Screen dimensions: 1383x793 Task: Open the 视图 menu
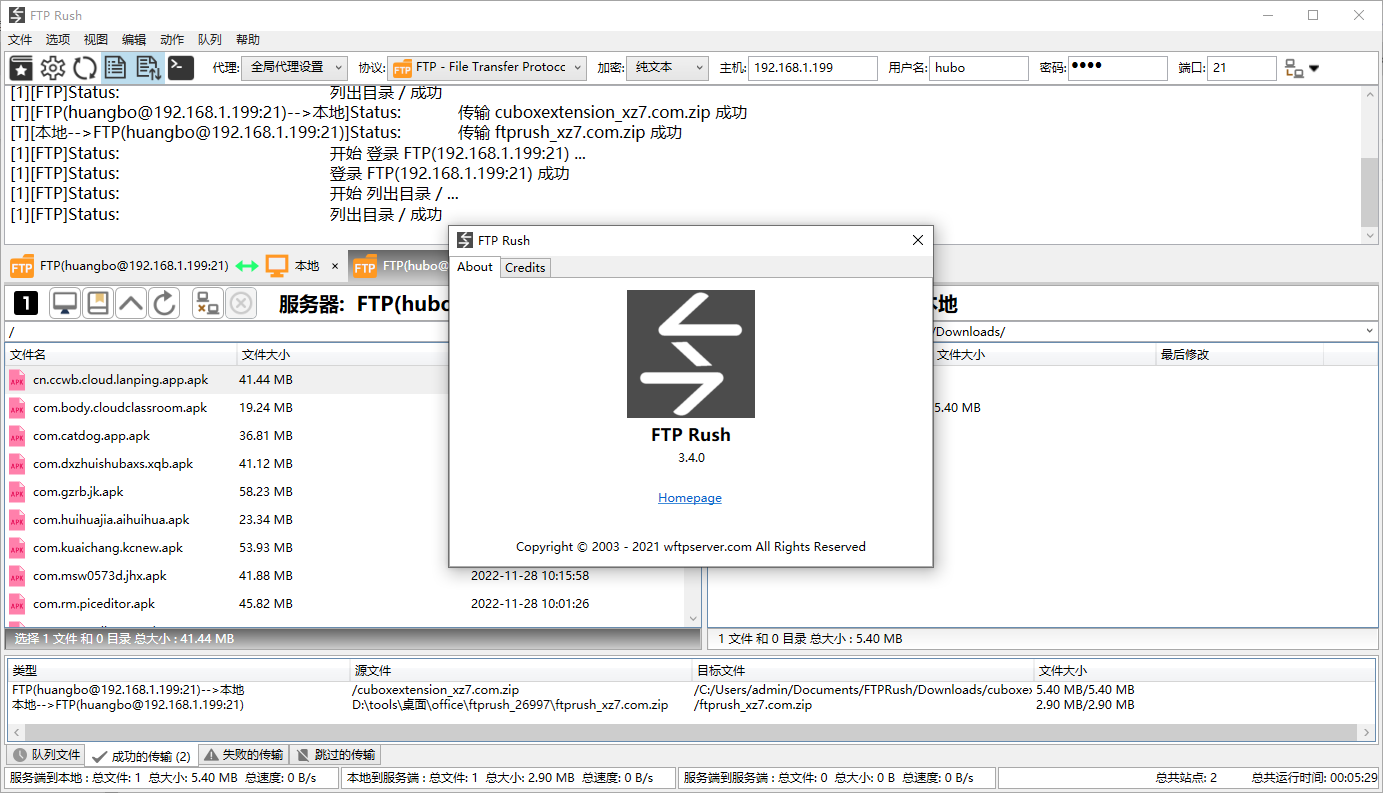[x=96, y=40]
